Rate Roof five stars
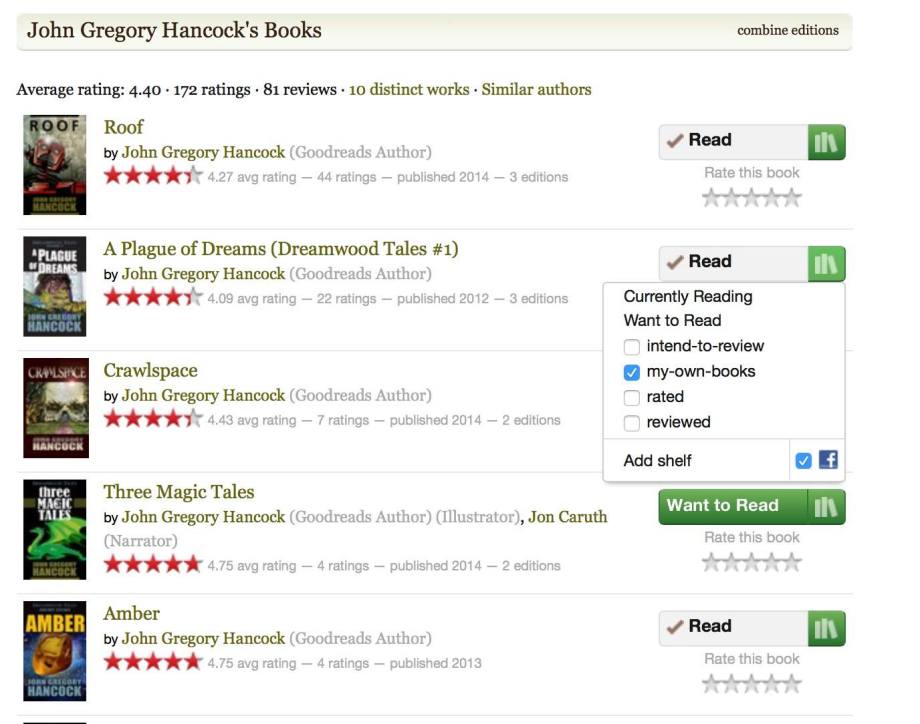Viewport: 920px width, 724px height. point(792,198)
